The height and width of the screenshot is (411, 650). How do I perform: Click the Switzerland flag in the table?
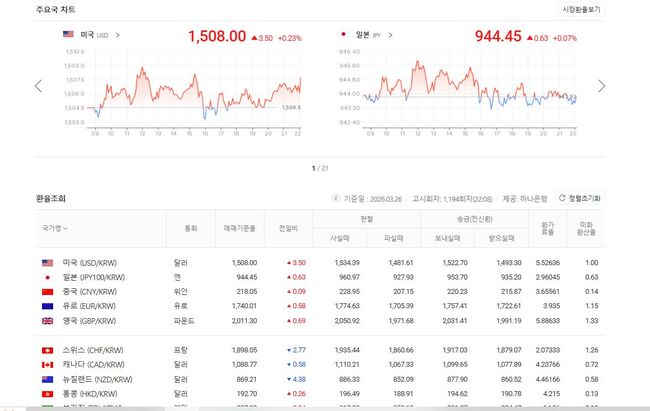[x=47, y=351]
